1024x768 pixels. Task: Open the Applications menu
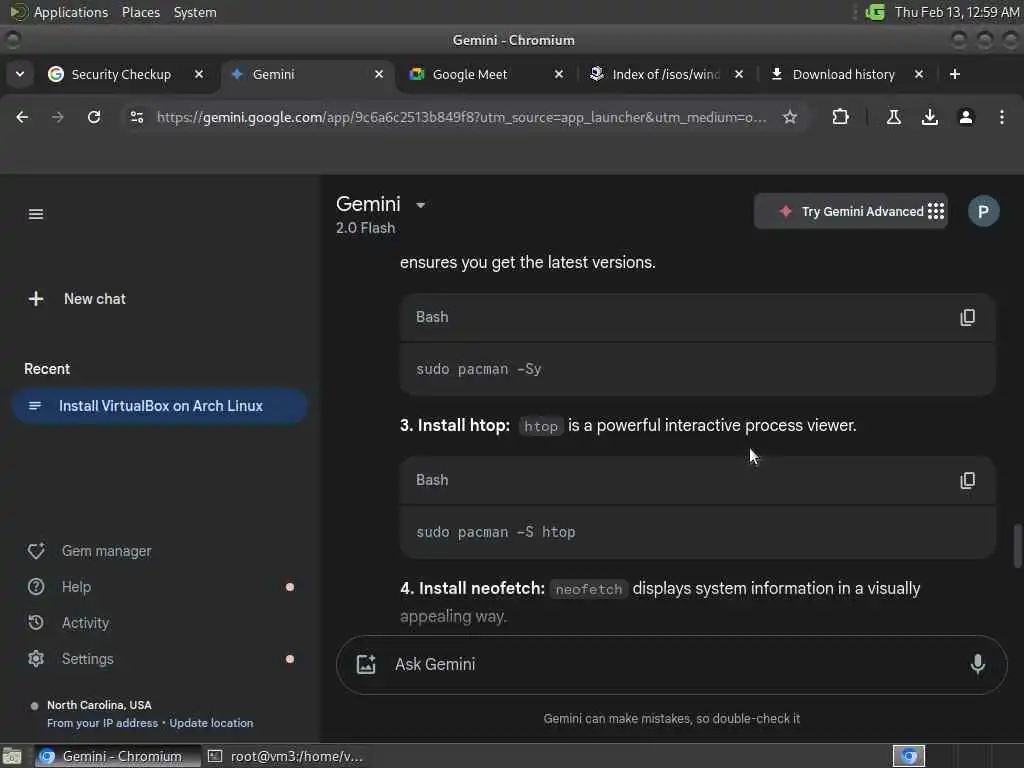pos(59,12)
